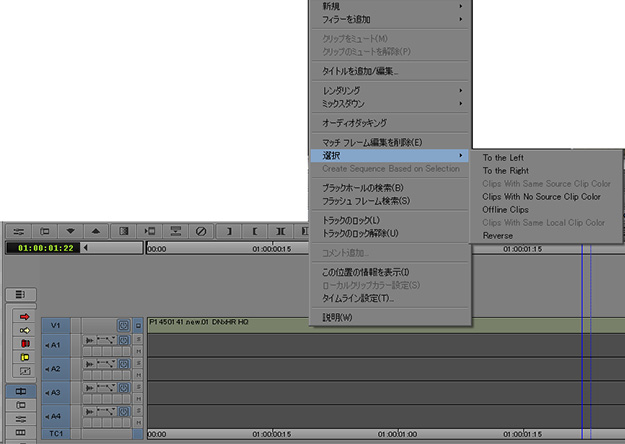Expand the 新規 submenu
This screenshot has width=625, height=444.
pyautogui.click(x=390, y=6)
